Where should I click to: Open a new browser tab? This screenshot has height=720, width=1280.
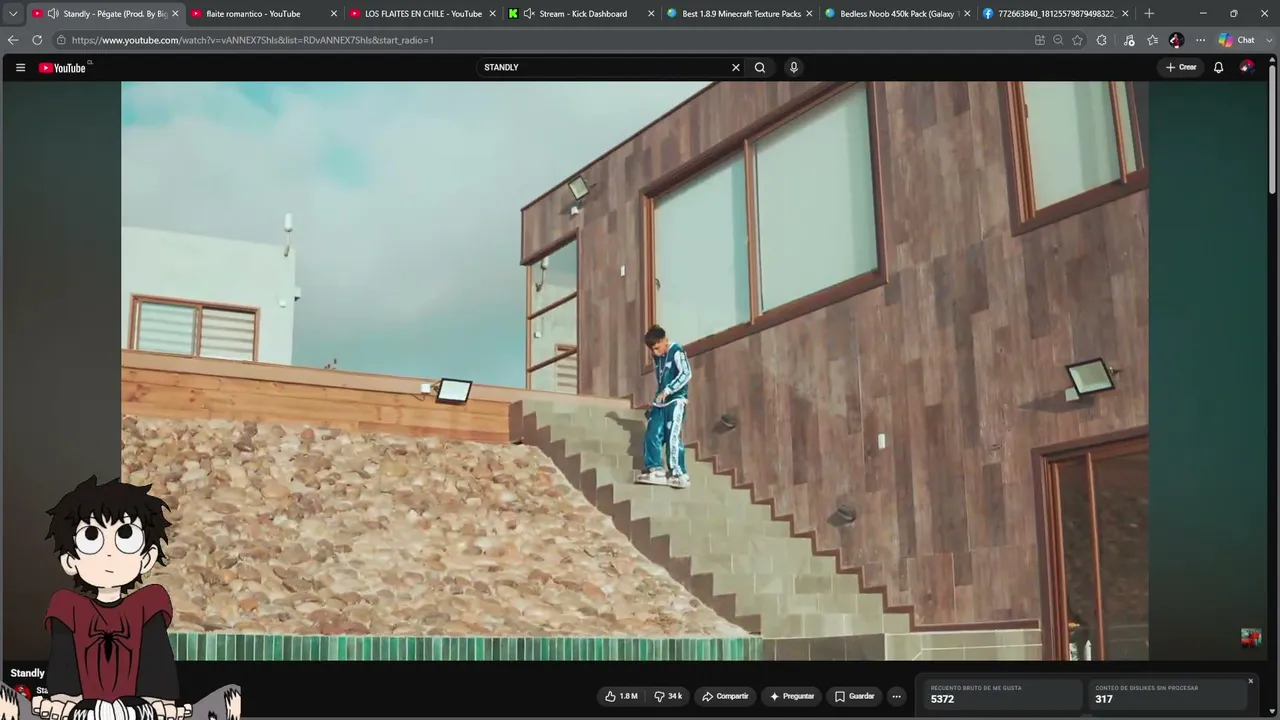pyautogui.click(x=1149, y=14)
